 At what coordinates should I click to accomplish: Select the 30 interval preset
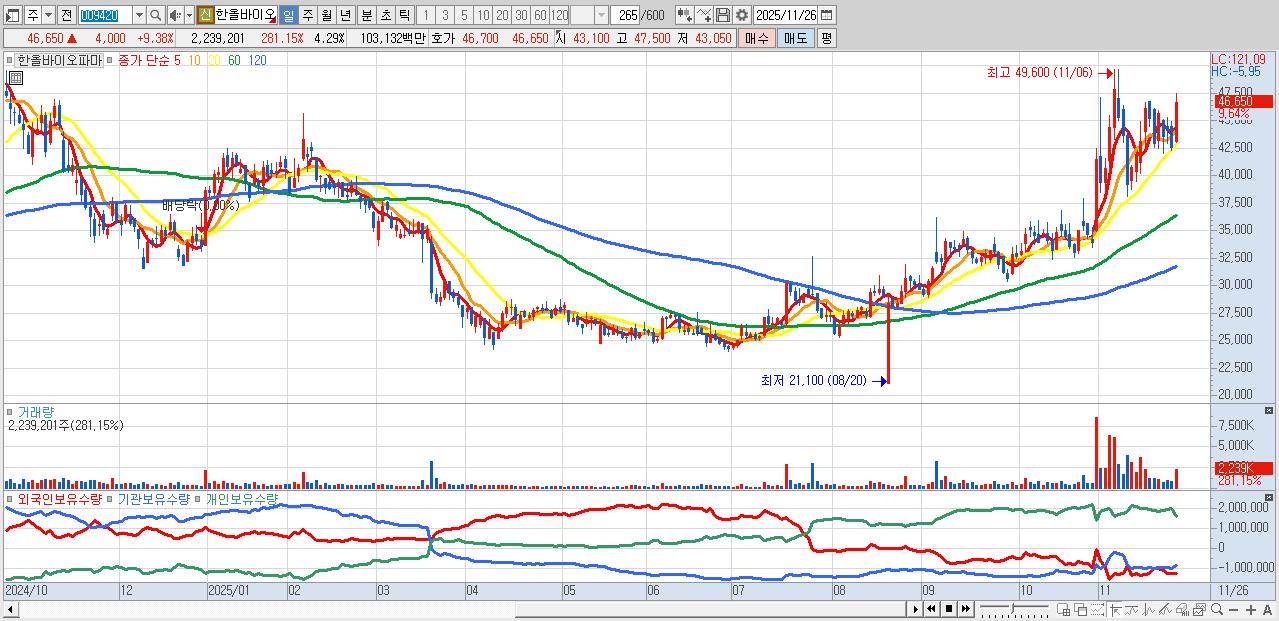[x=521, y=15]
